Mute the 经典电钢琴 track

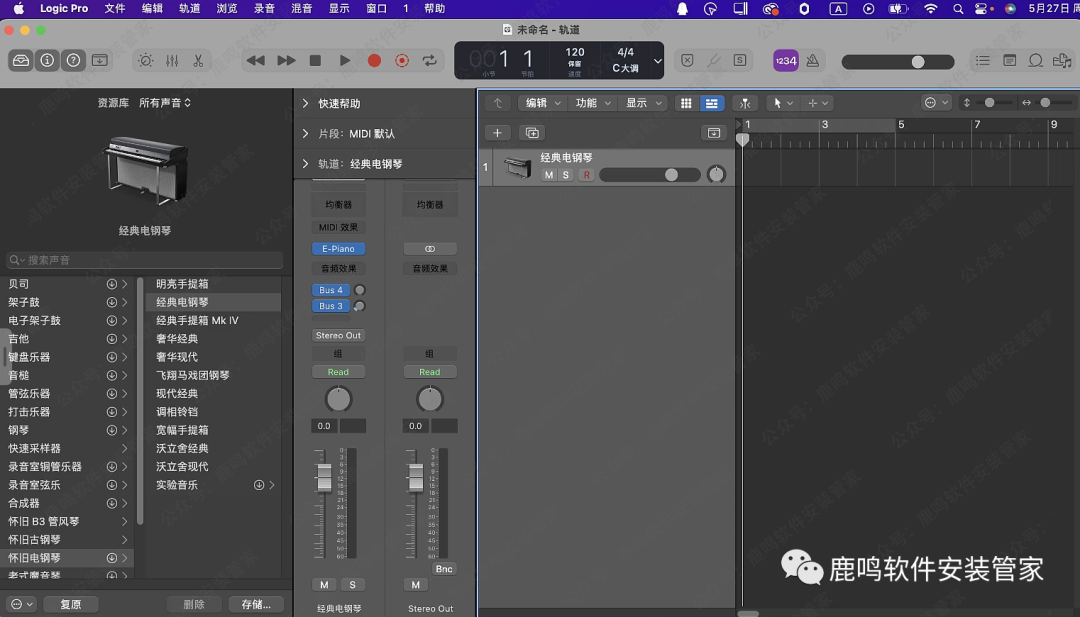point(548,175)
